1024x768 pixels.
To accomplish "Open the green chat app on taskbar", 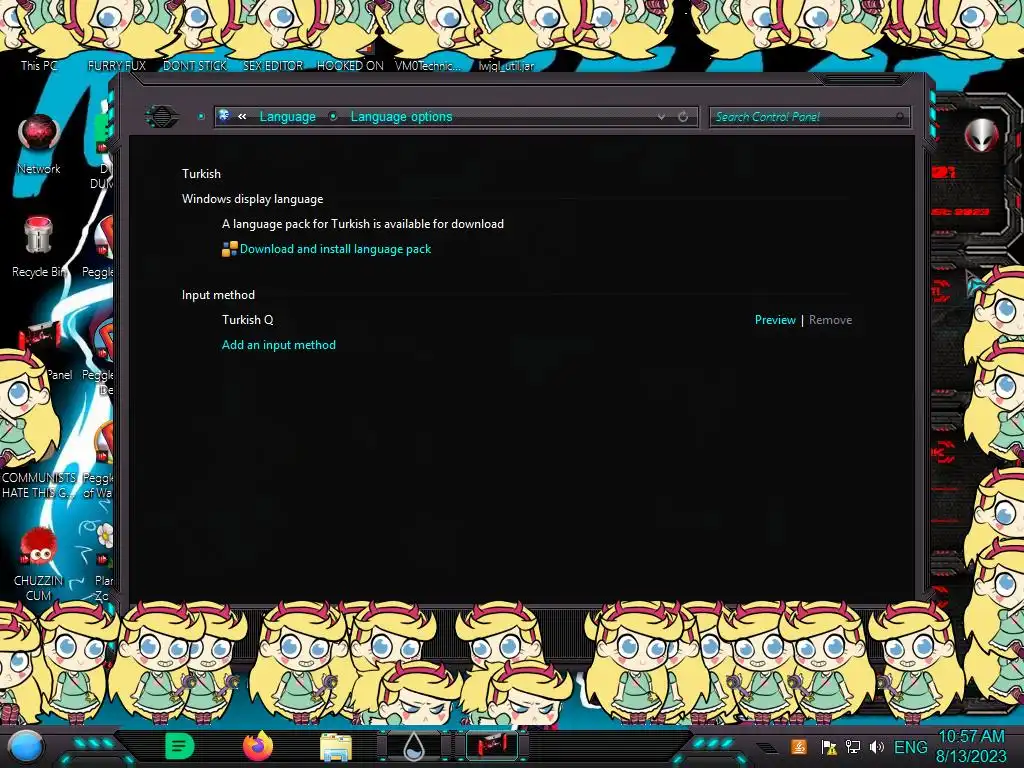I will [180, 746].
